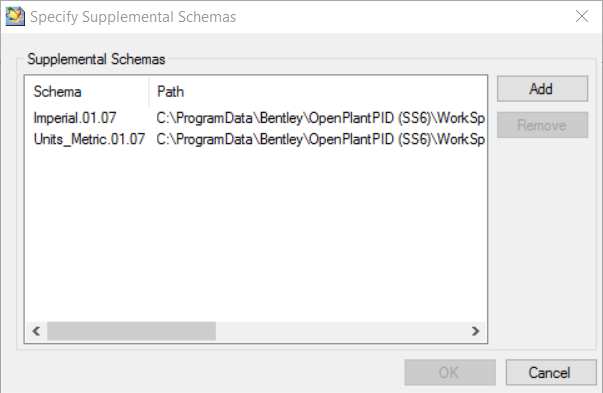The image size is (603, 393).
Task: Click the right arrow of horizontal scrollbar
Action: (x=476, y=331)
